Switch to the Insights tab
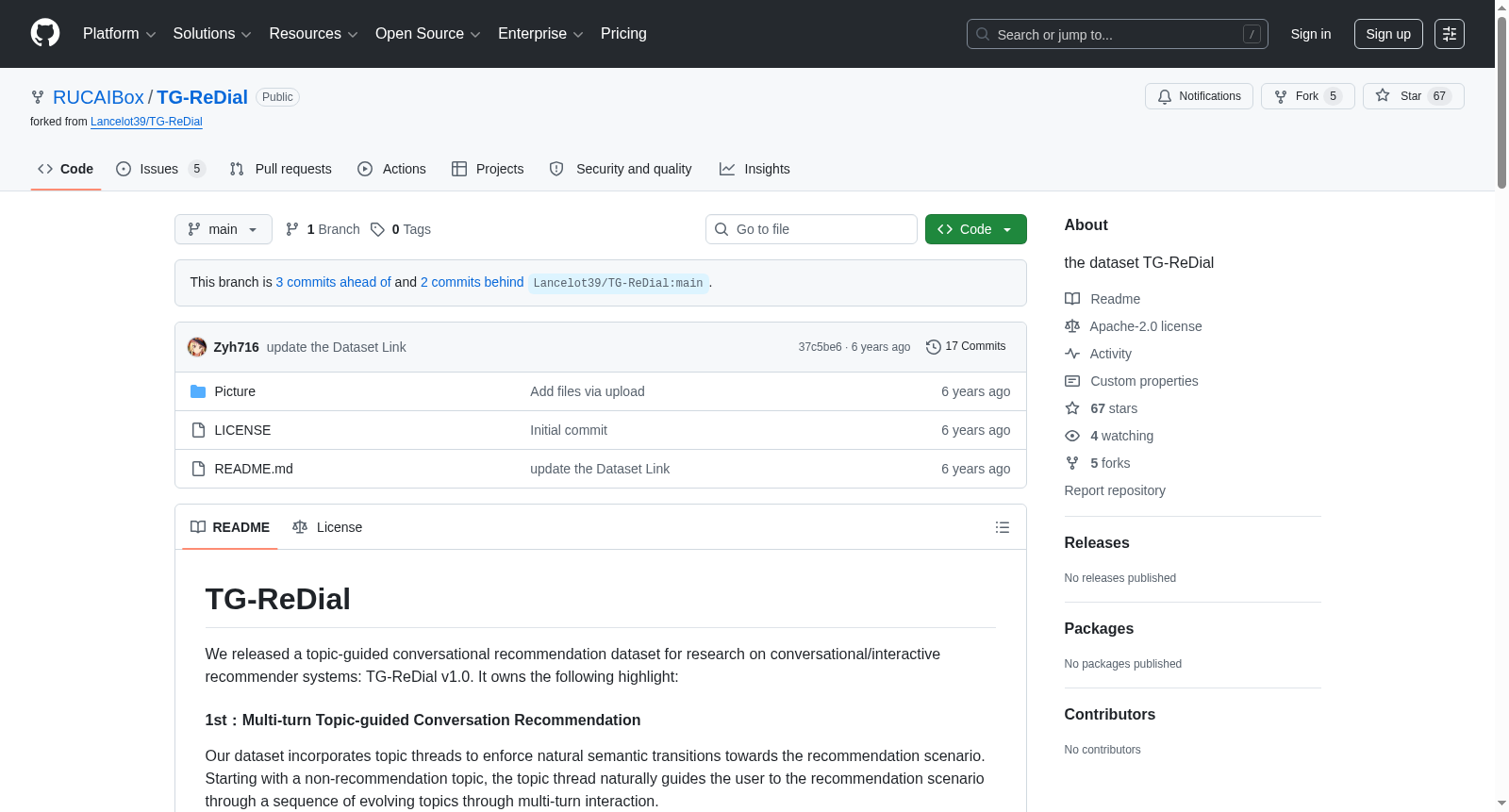Viewport: 1509px width, 812px height. click(x=754, y=169)
